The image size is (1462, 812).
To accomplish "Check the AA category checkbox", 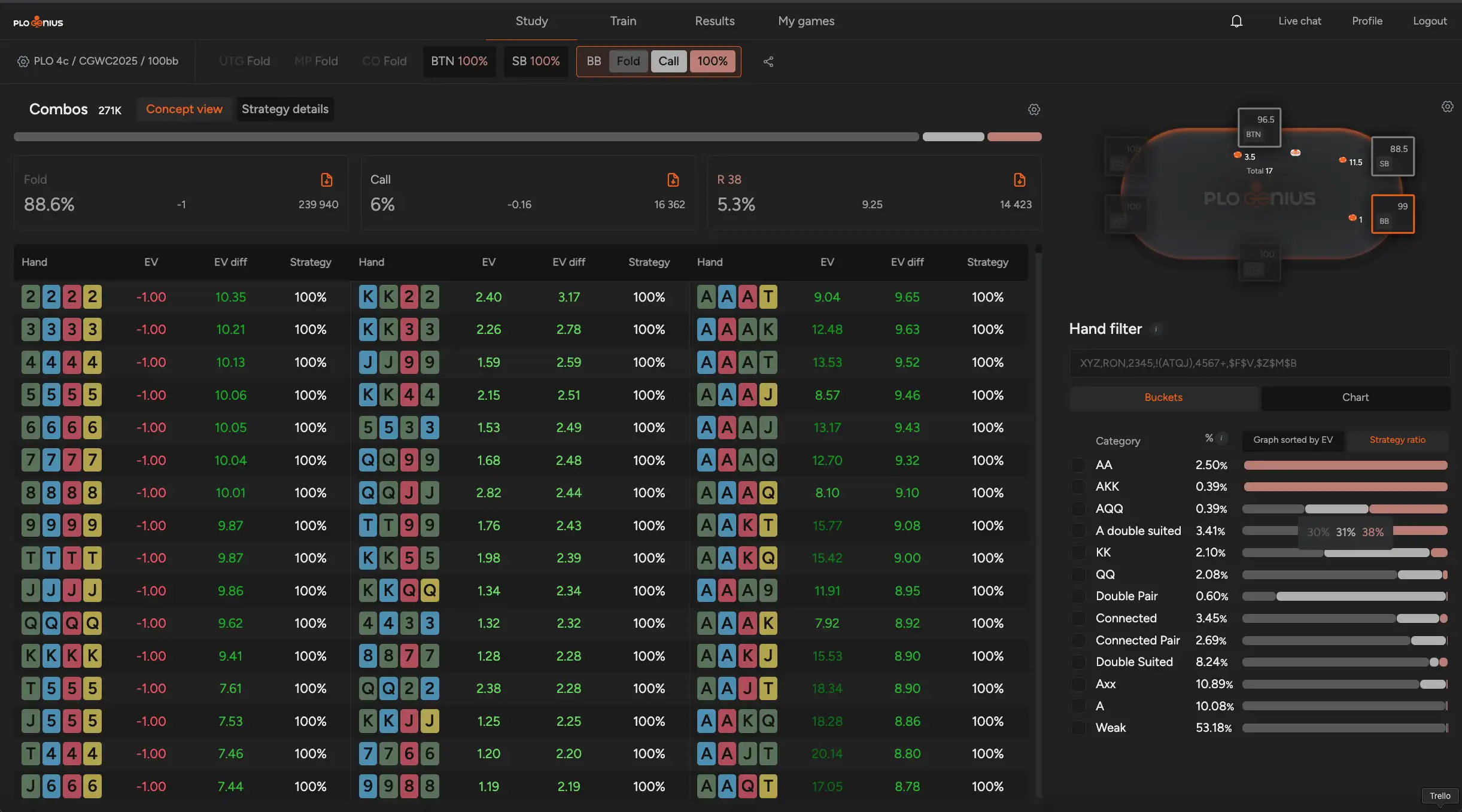I will [x=1078, y=466].
